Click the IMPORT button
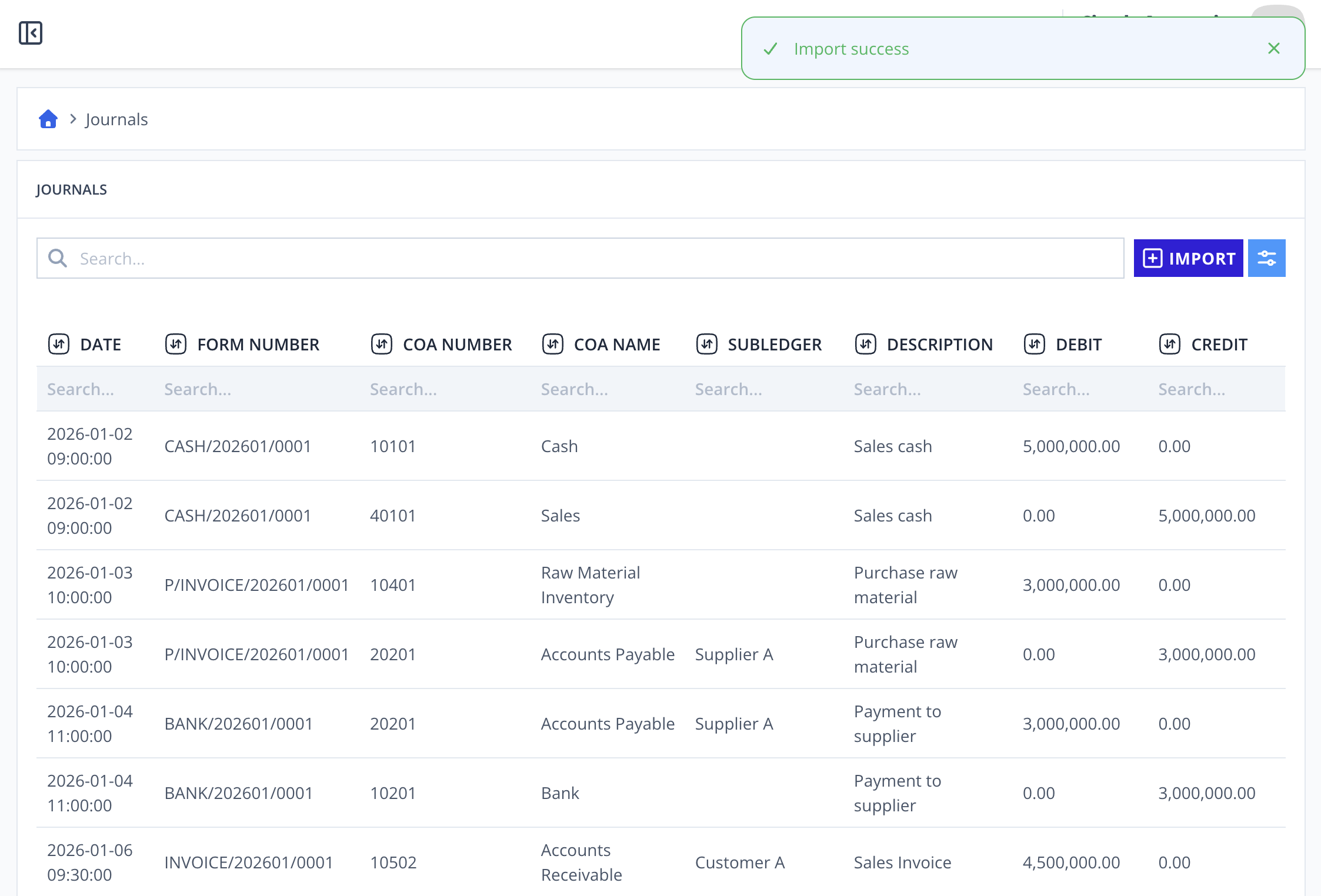Viewport: 1321px width, 896px height. click(1188, 258)
